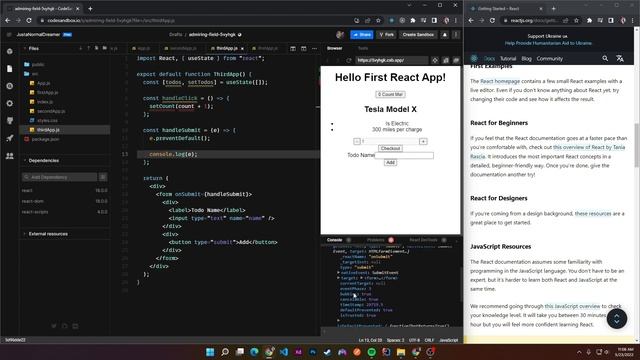The width and height of the screenshot is (640, 360).
Task: Click the Fork button
Action: 386,35
